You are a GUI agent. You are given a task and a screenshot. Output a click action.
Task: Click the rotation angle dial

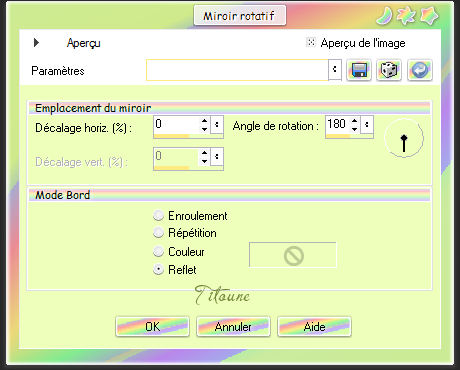point(404,138)
